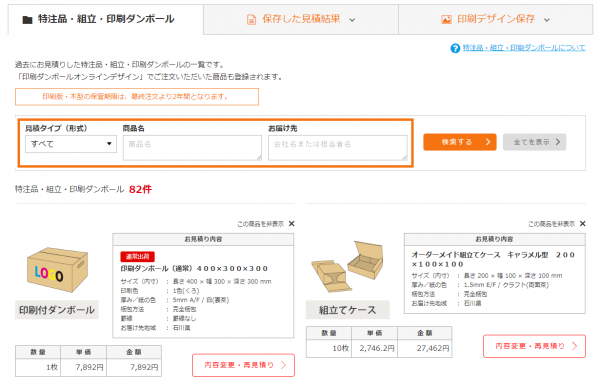Focus the お届け先 input field
This screenshot has width=600, height=384.
pos(338,148)
